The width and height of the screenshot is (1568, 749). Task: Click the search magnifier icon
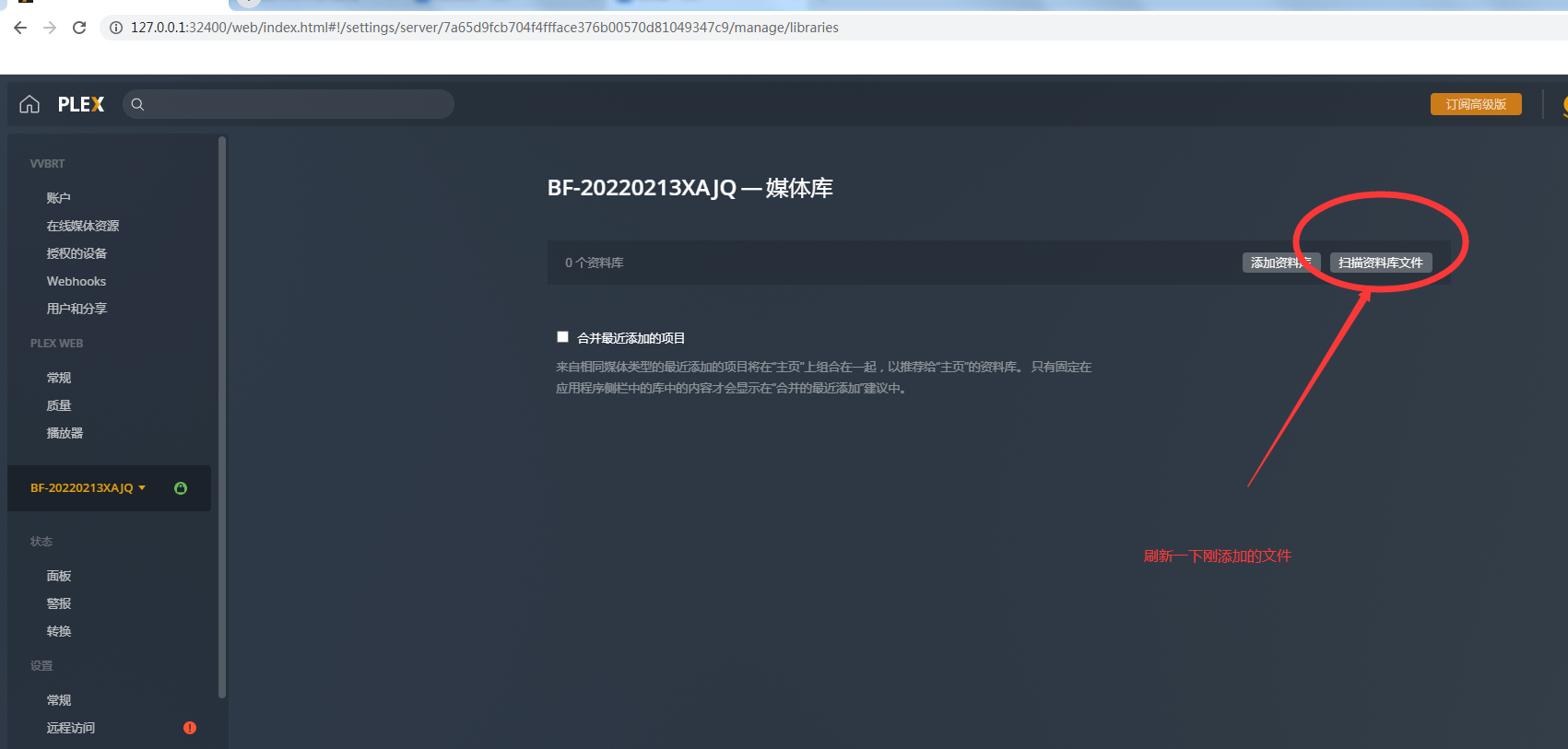coord(137,104)
